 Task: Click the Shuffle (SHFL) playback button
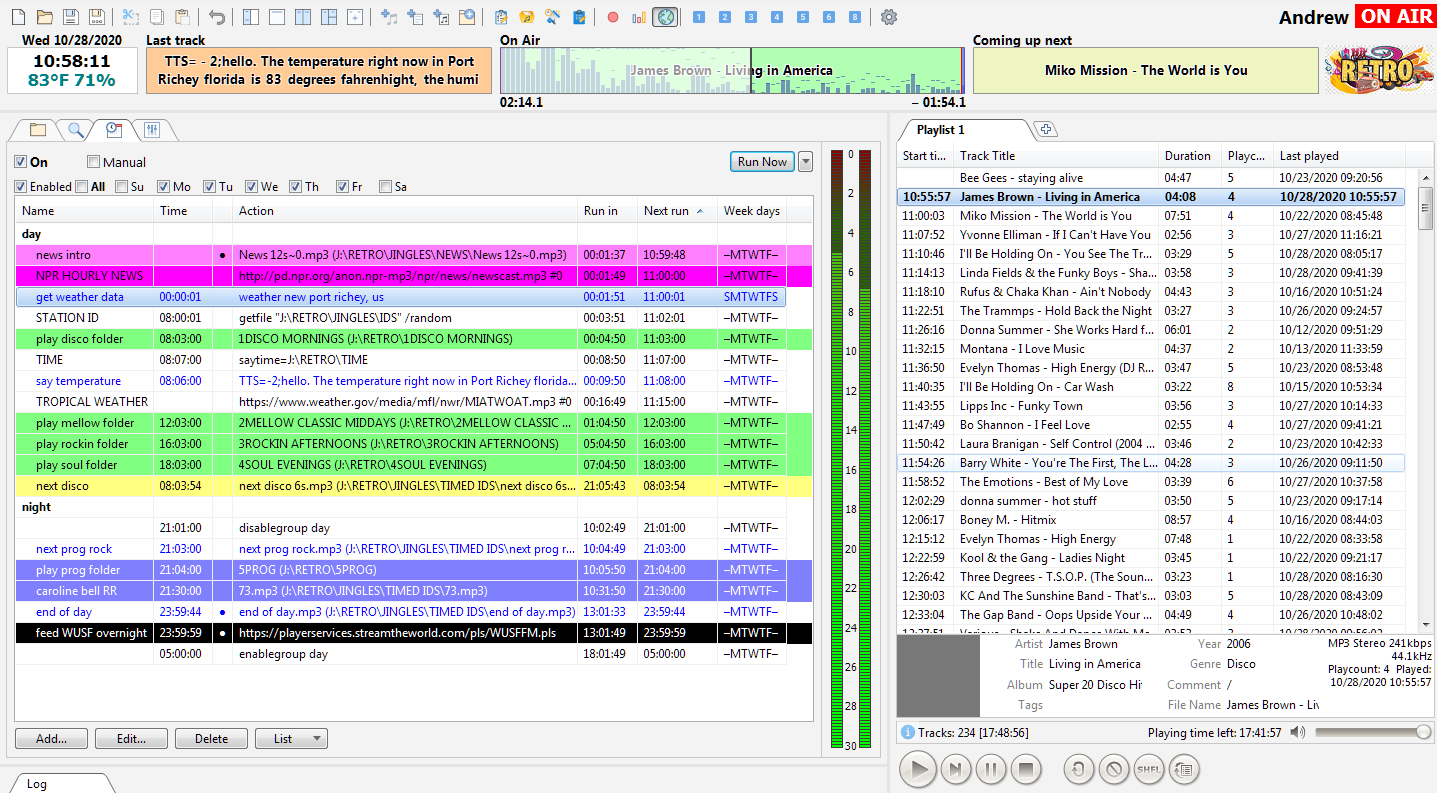(1148, 769)
